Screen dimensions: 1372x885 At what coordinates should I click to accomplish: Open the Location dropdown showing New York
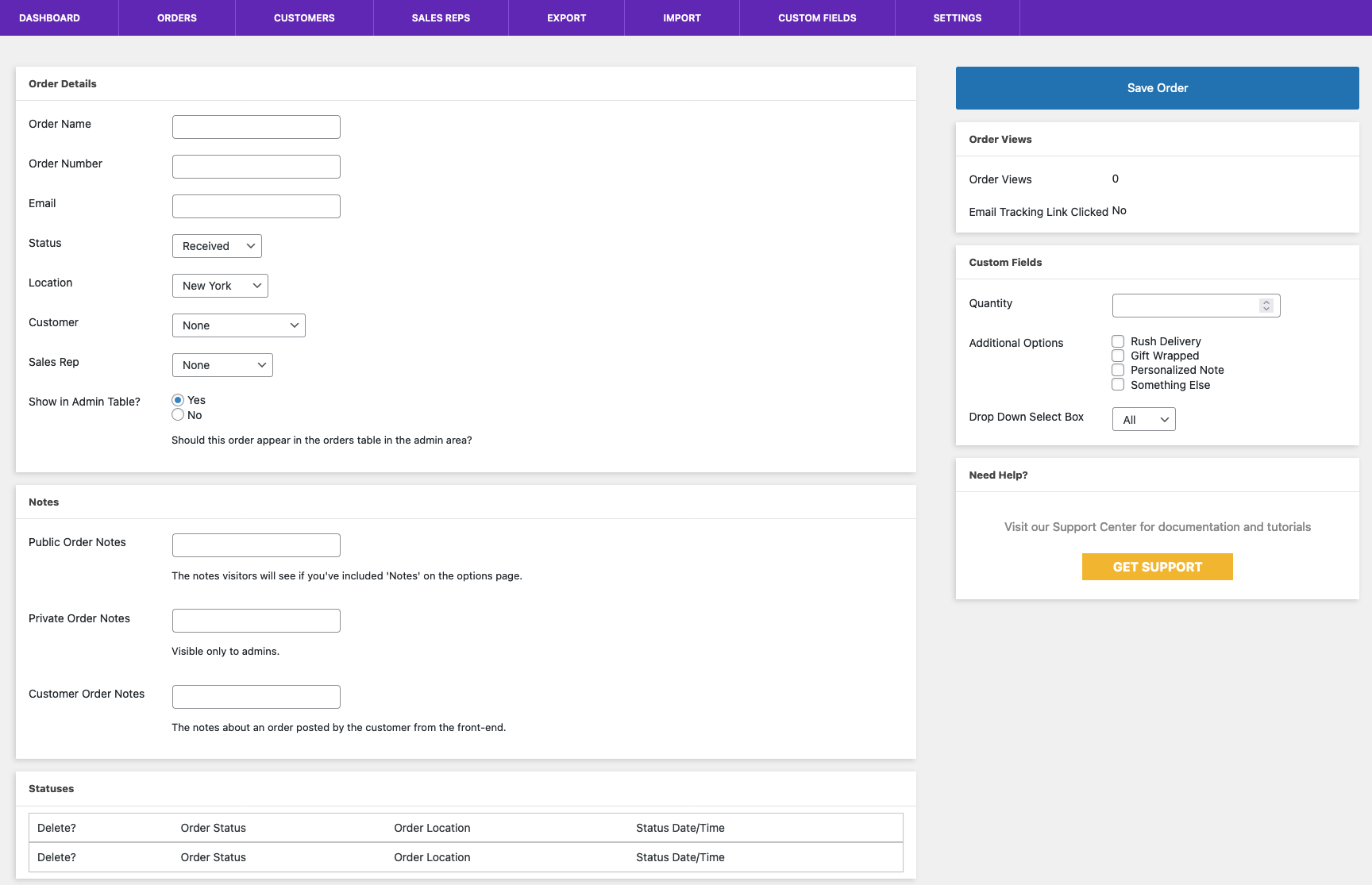click(220, 286)
